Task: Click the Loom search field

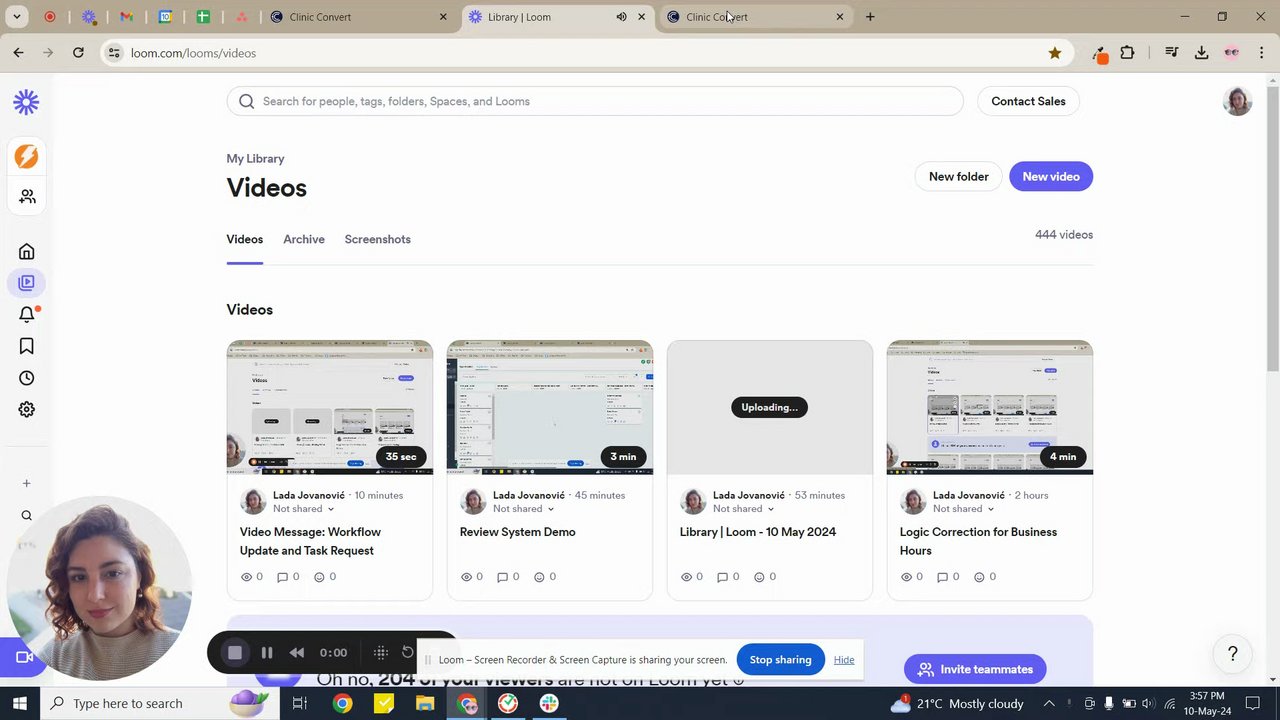Action: (x=595, y=101)
